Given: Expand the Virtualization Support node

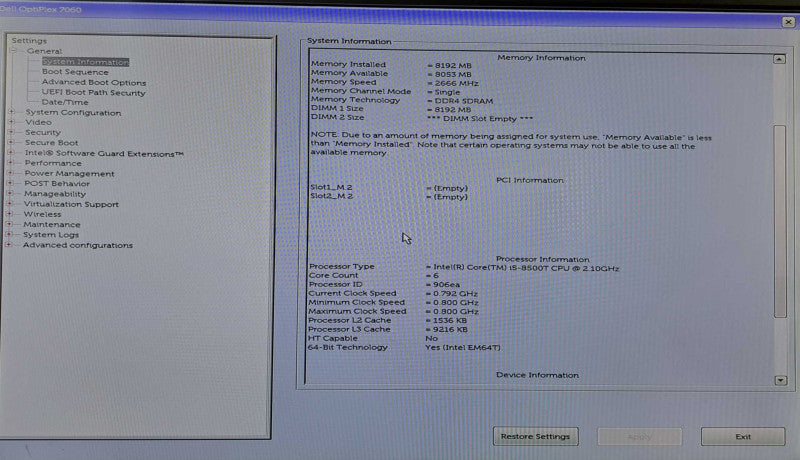Looking at the screenshot, I should (9, 203).
